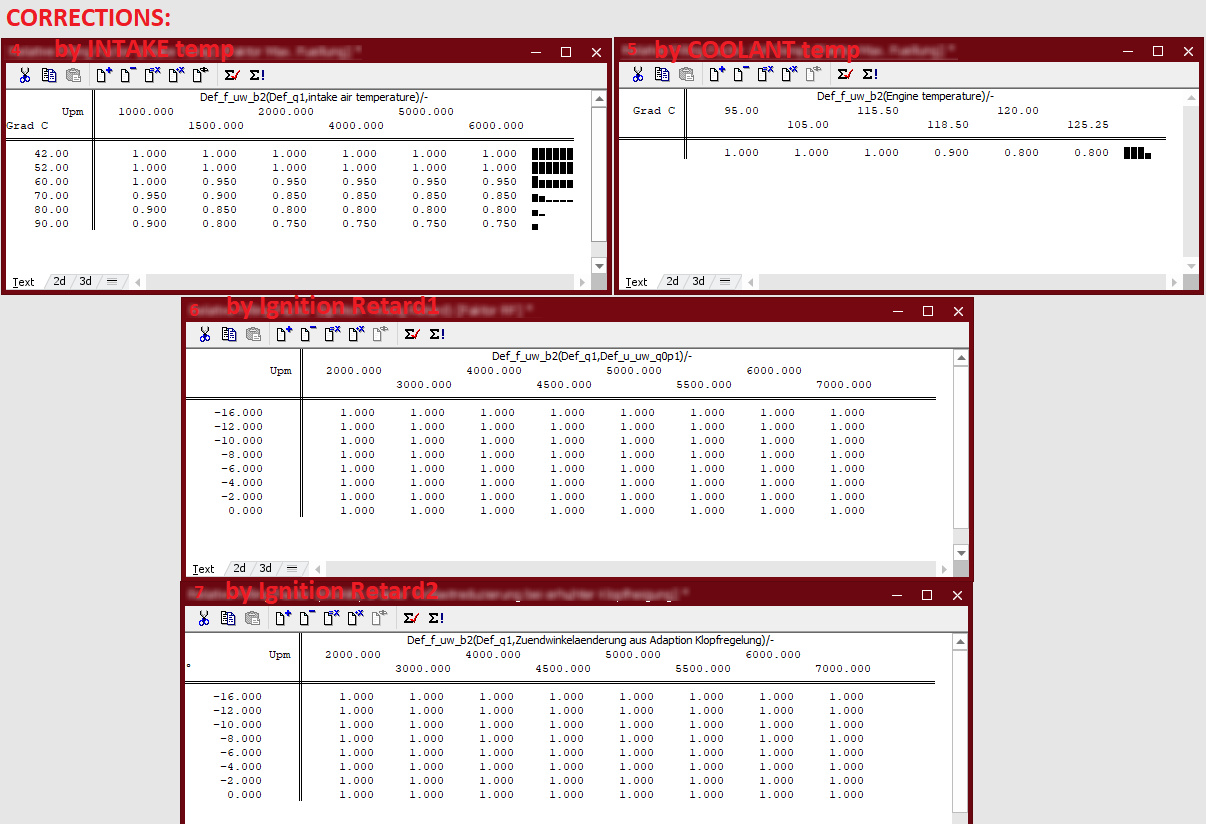Click the page-minus icon in Ignition Retard2 toolbar
Screen dimensions: 1206x825
[x=306, y=619]
